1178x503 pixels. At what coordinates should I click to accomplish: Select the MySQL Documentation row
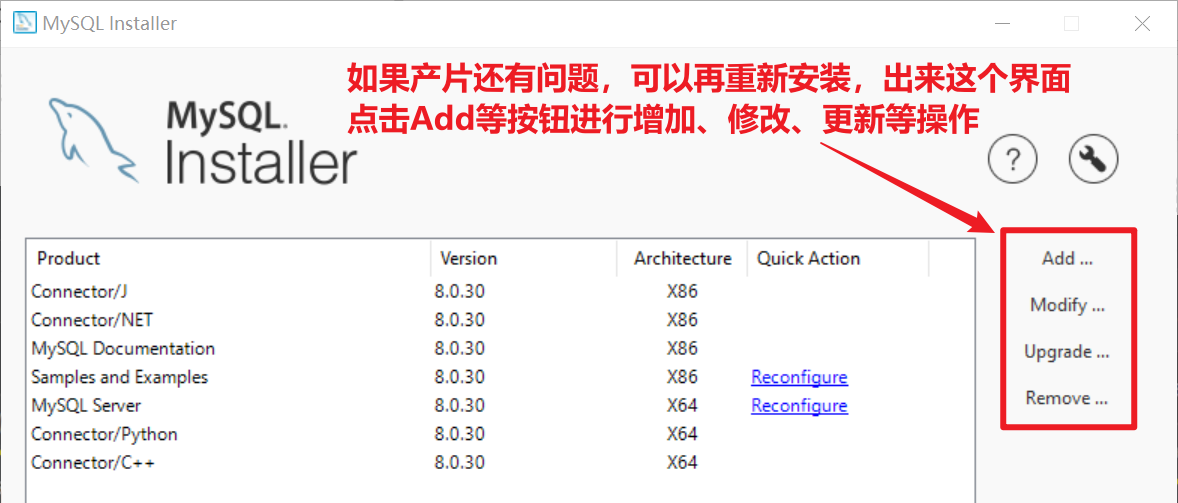click(500, 348)
